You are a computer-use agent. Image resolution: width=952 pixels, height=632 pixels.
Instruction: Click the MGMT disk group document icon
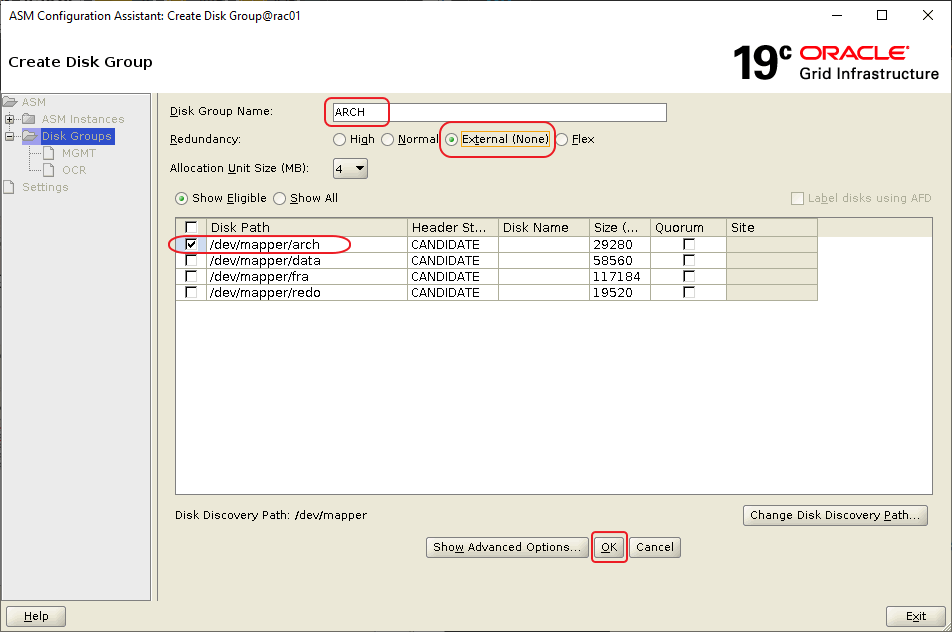coord(50,153)
